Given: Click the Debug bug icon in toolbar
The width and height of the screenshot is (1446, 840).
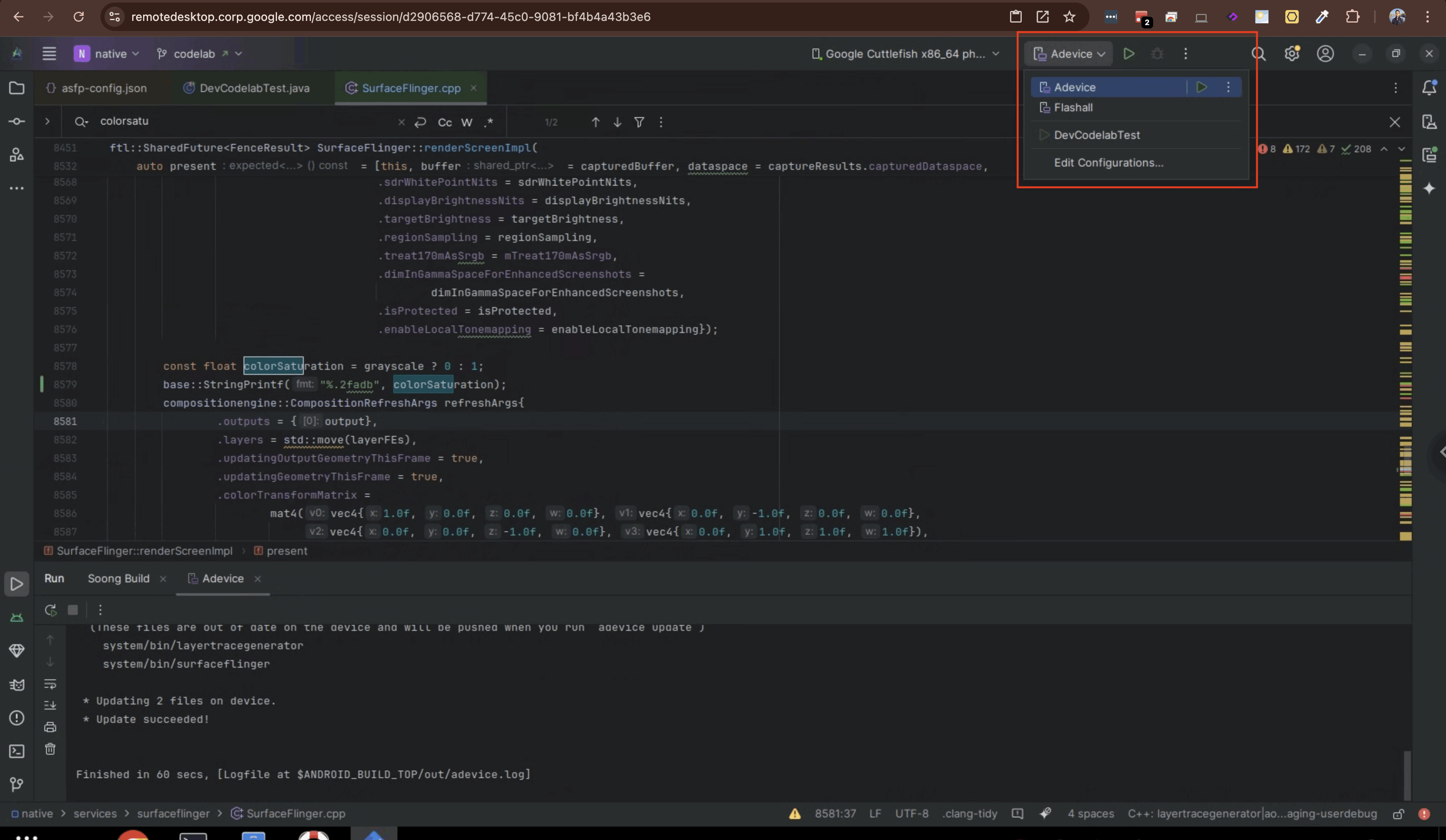Looking at the screenshot, I should [1157, 54].
